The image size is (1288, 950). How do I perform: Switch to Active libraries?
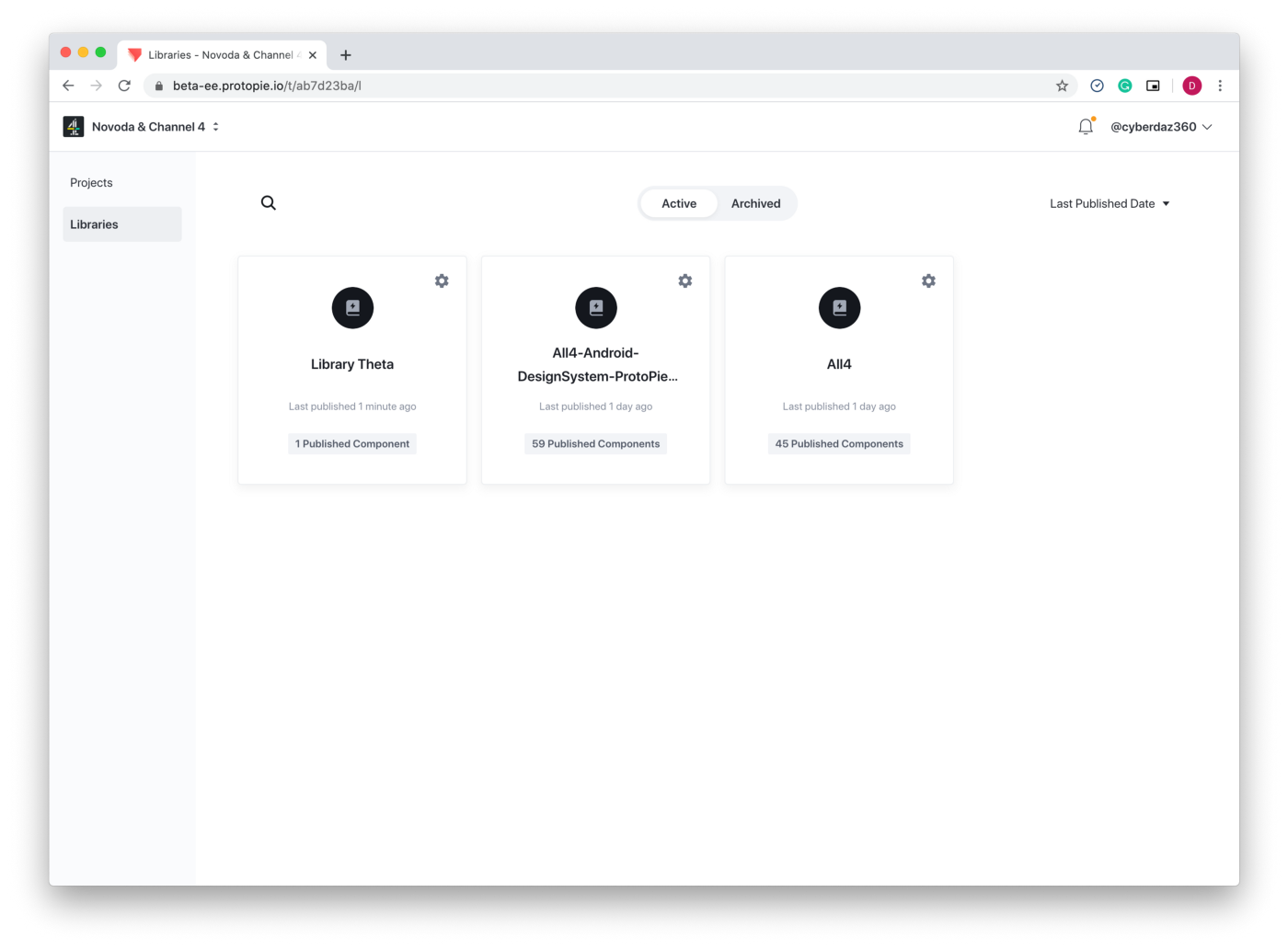point(679,203)
